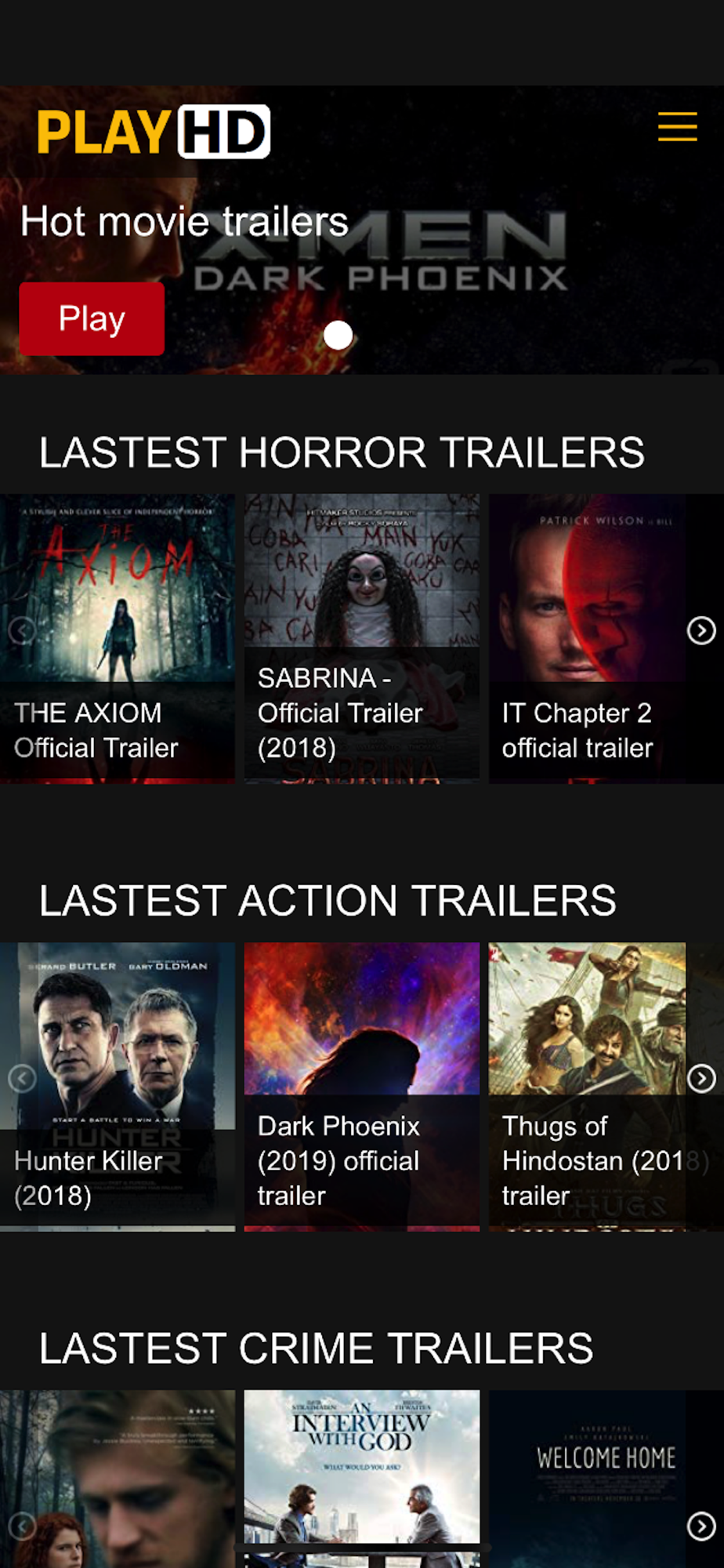The height and width of the screenshot is (1568, 724).
Task: Open the hamburger menu
Action: [677, 126]
